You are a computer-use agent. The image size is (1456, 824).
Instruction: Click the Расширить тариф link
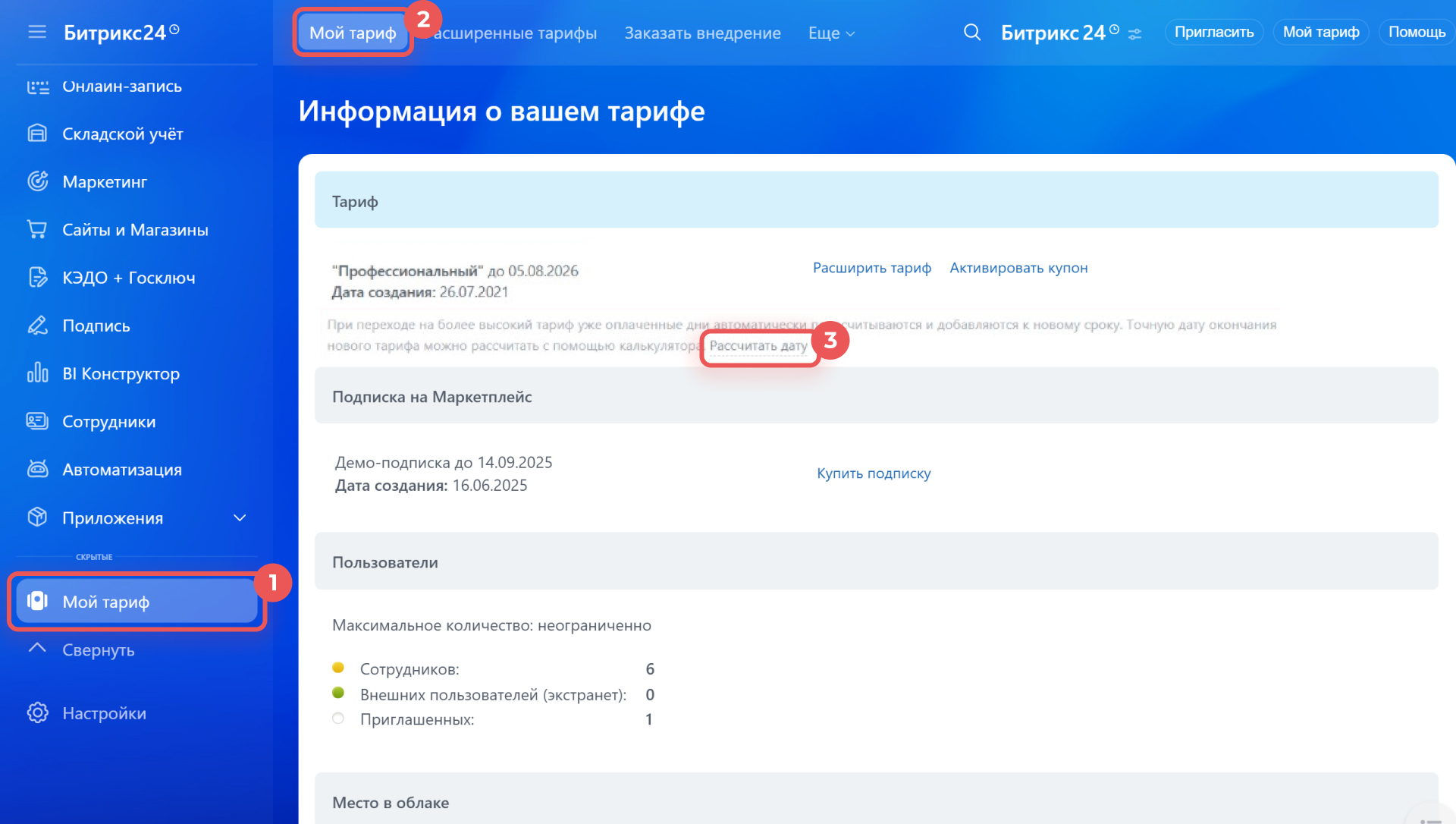pyautogui.click(x=872, y=268)
